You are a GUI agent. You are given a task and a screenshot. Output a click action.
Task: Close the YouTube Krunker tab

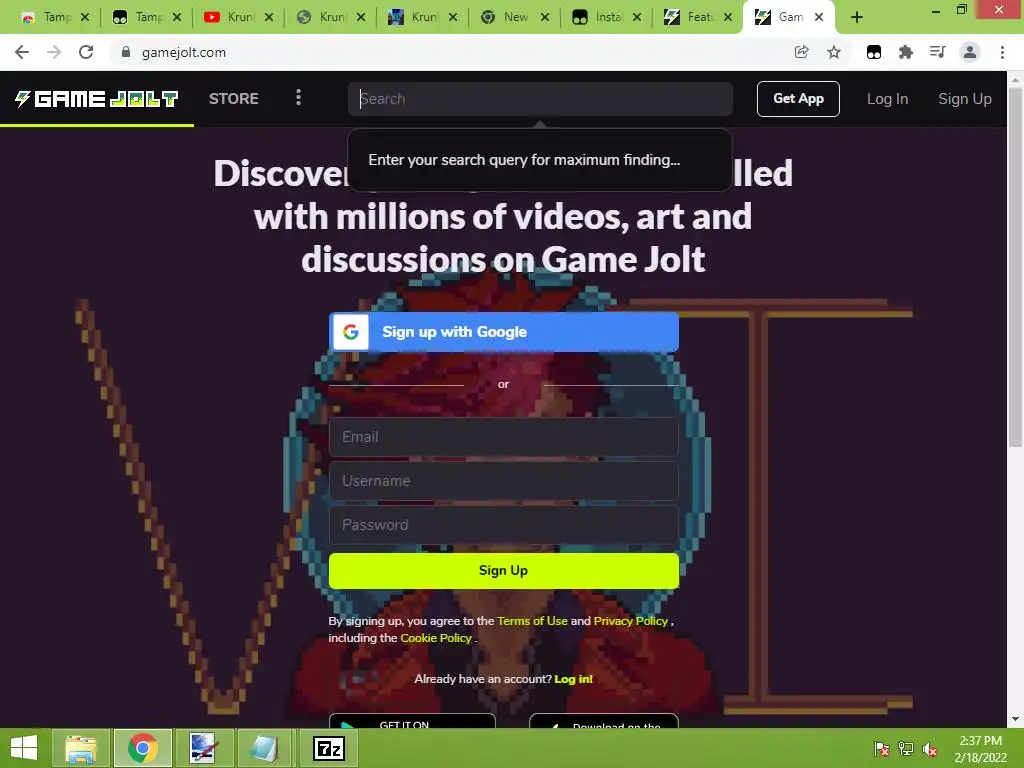coord(269,18)
